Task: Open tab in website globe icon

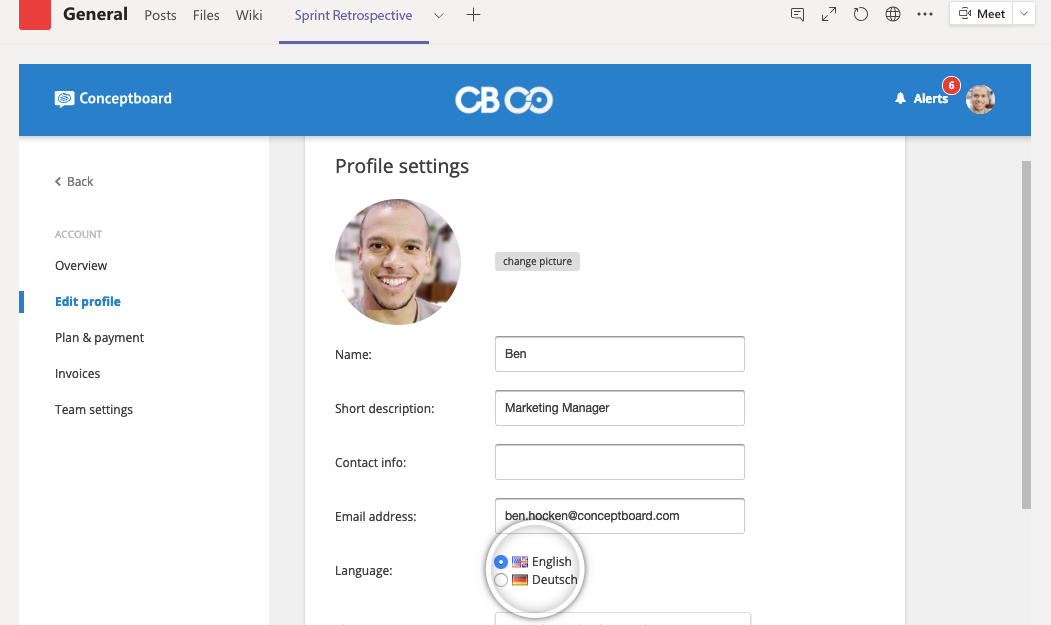Action: 893,15
